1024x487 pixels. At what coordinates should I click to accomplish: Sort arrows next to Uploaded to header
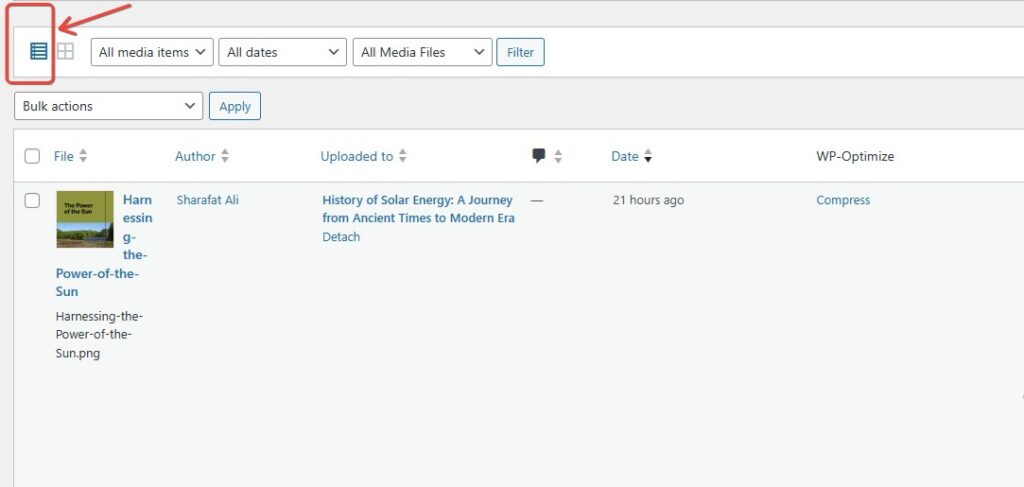pos(403,156)
